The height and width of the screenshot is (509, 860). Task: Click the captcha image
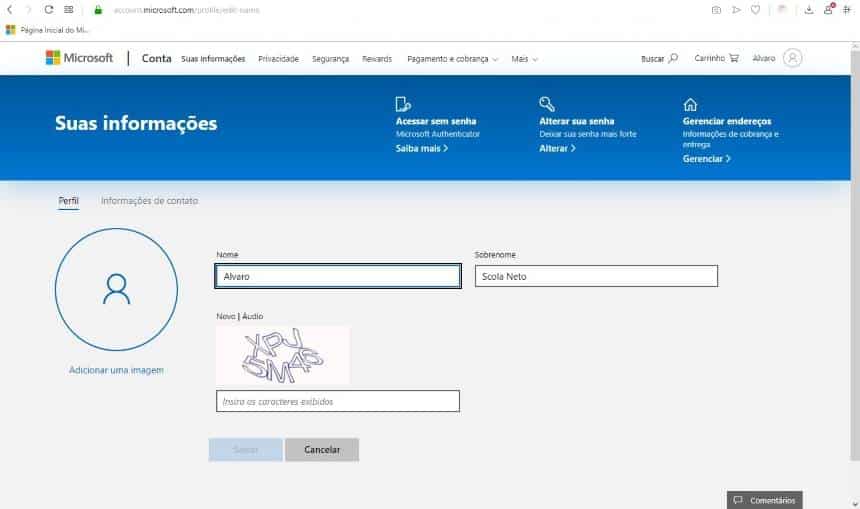pyautogui.click(x=283, y=355)
